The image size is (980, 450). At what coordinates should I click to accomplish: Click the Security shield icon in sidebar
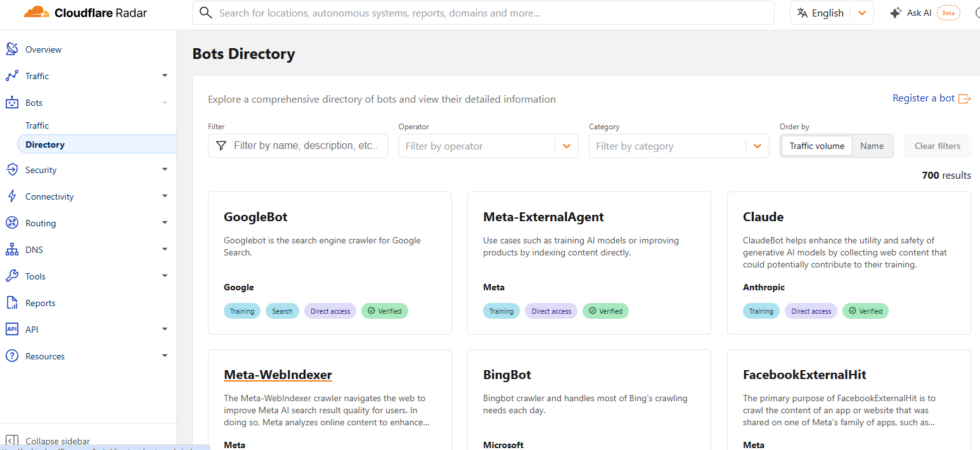click(12, 170)
